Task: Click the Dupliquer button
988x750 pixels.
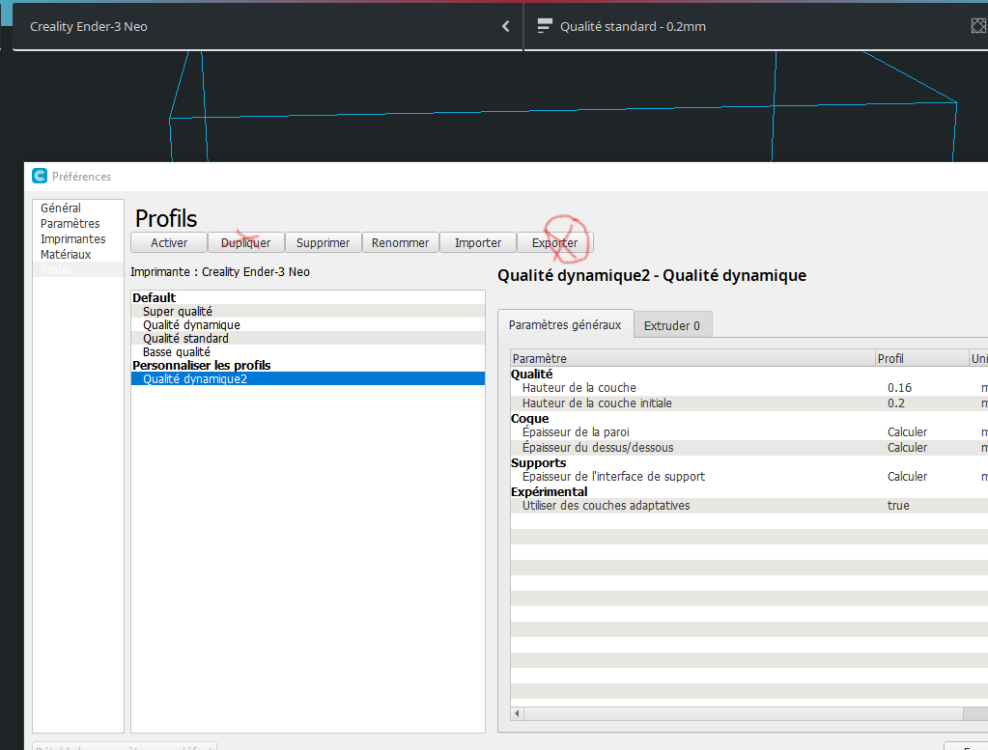Action: (246, 243)
